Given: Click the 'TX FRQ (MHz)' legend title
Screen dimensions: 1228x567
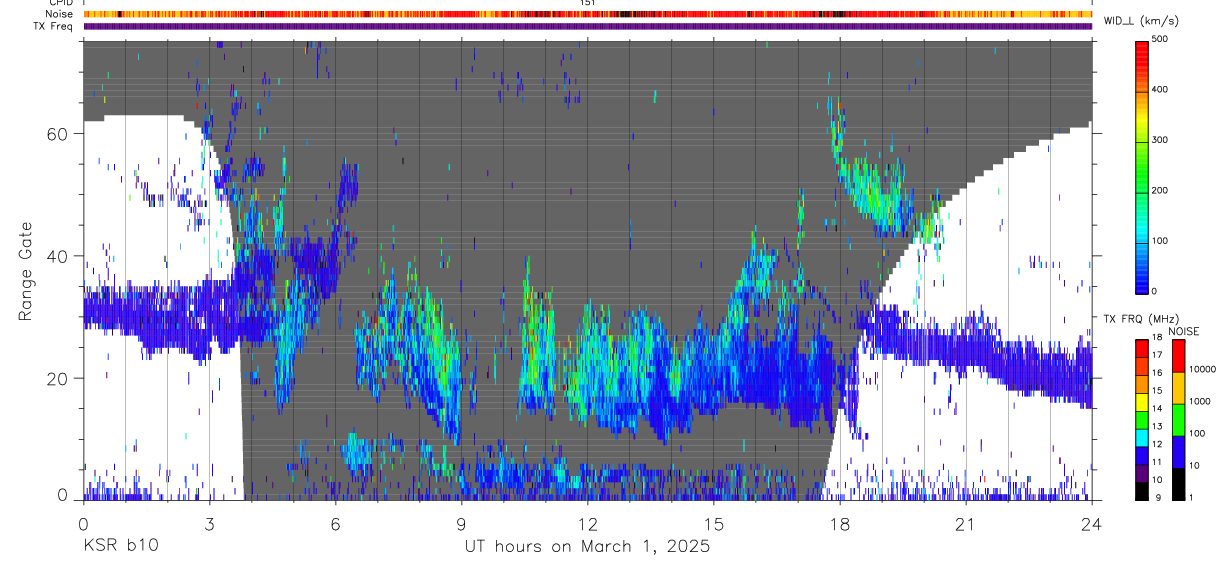Looking at the screenshot, I should point(1142,319).
